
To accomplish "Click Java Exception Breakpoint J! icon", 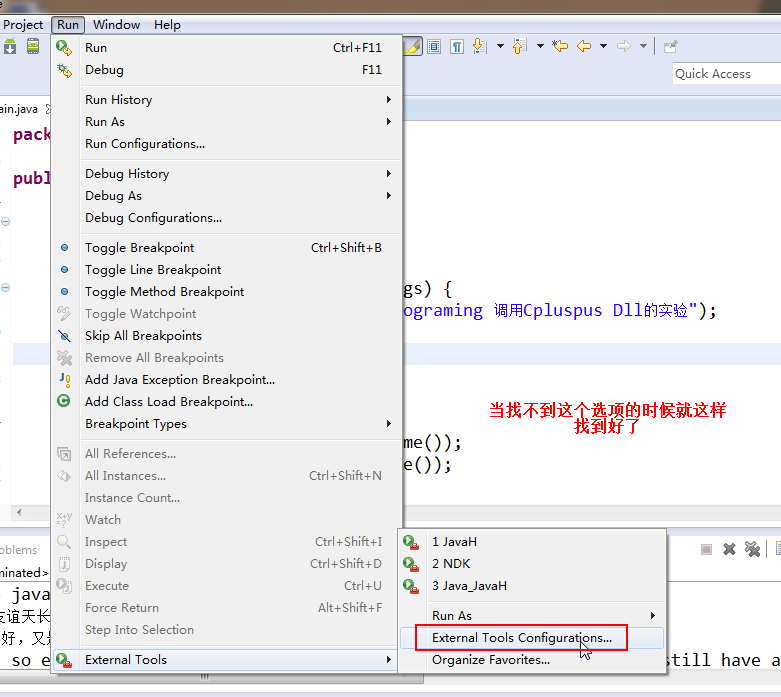I will coord(65,380).
